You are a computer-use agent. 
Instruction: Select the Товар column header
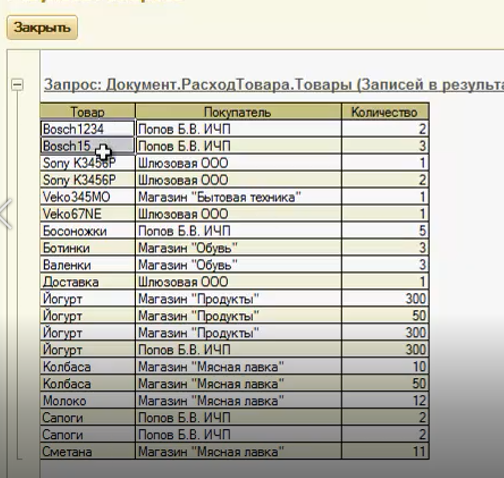pos(88,112)
